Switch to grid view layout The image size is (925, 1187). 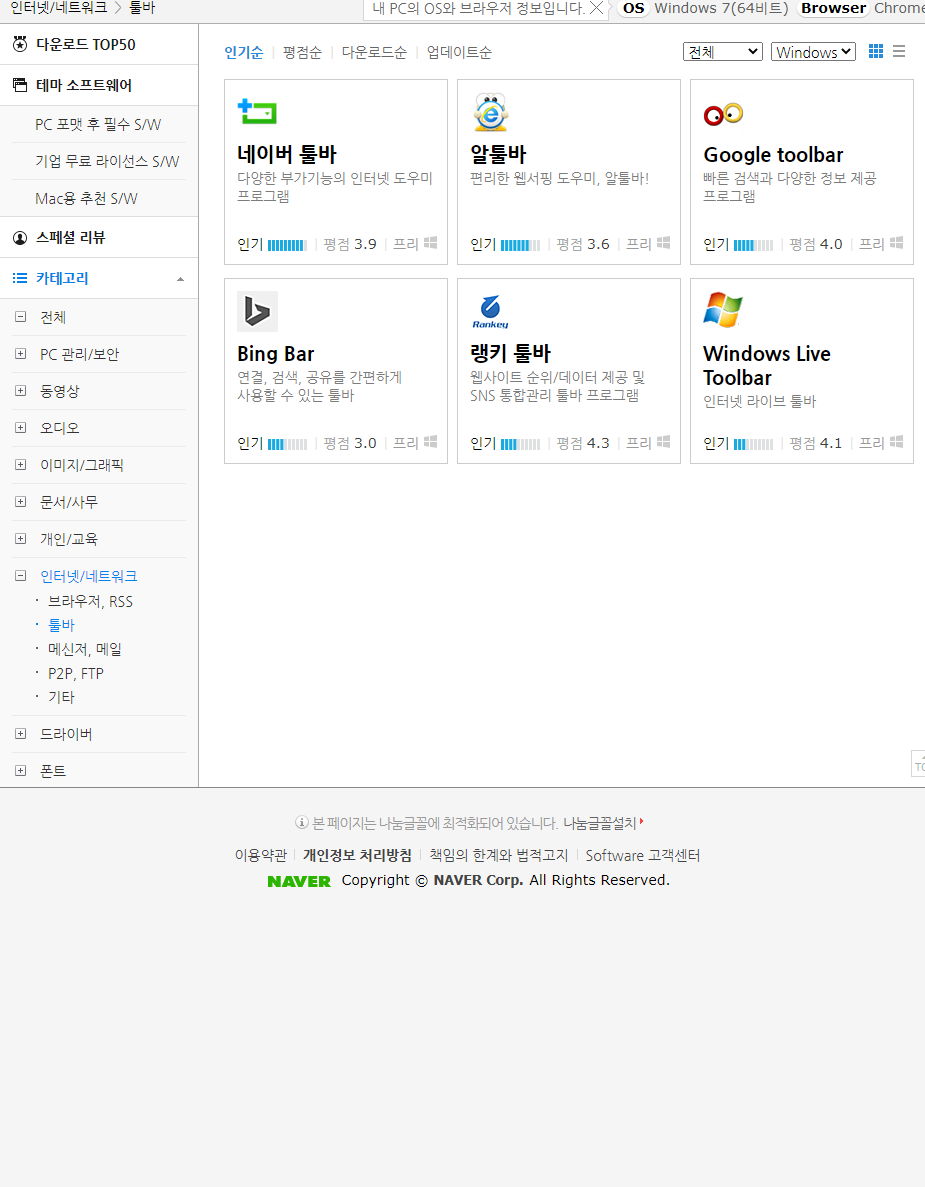tap(876, 51)
